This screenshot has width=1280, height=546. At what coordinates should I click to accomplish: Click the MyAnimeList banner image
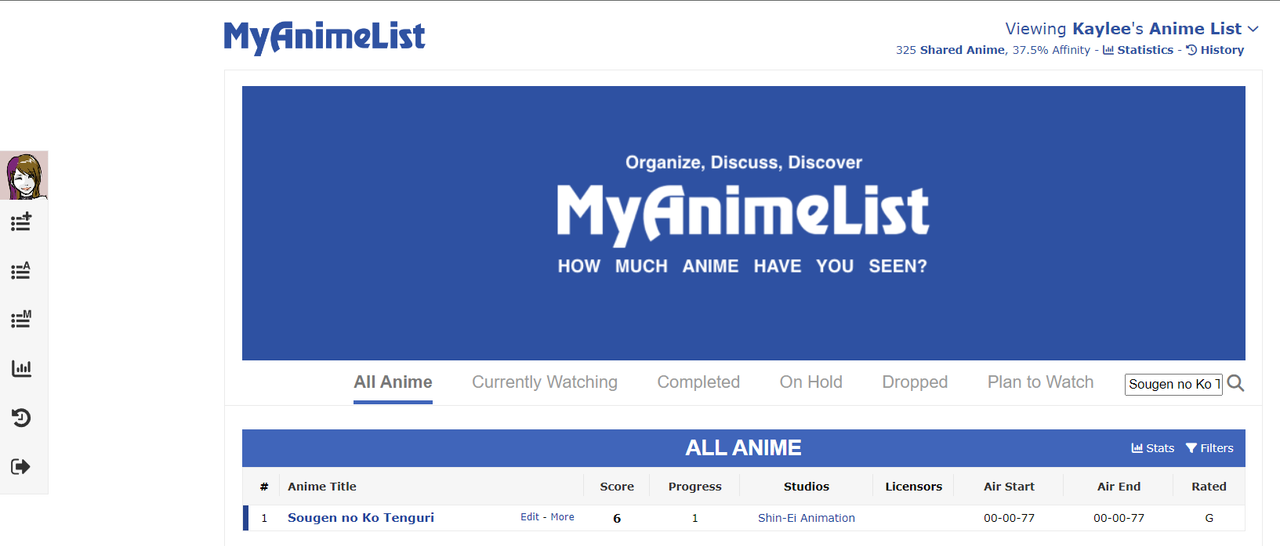[743, 223]
